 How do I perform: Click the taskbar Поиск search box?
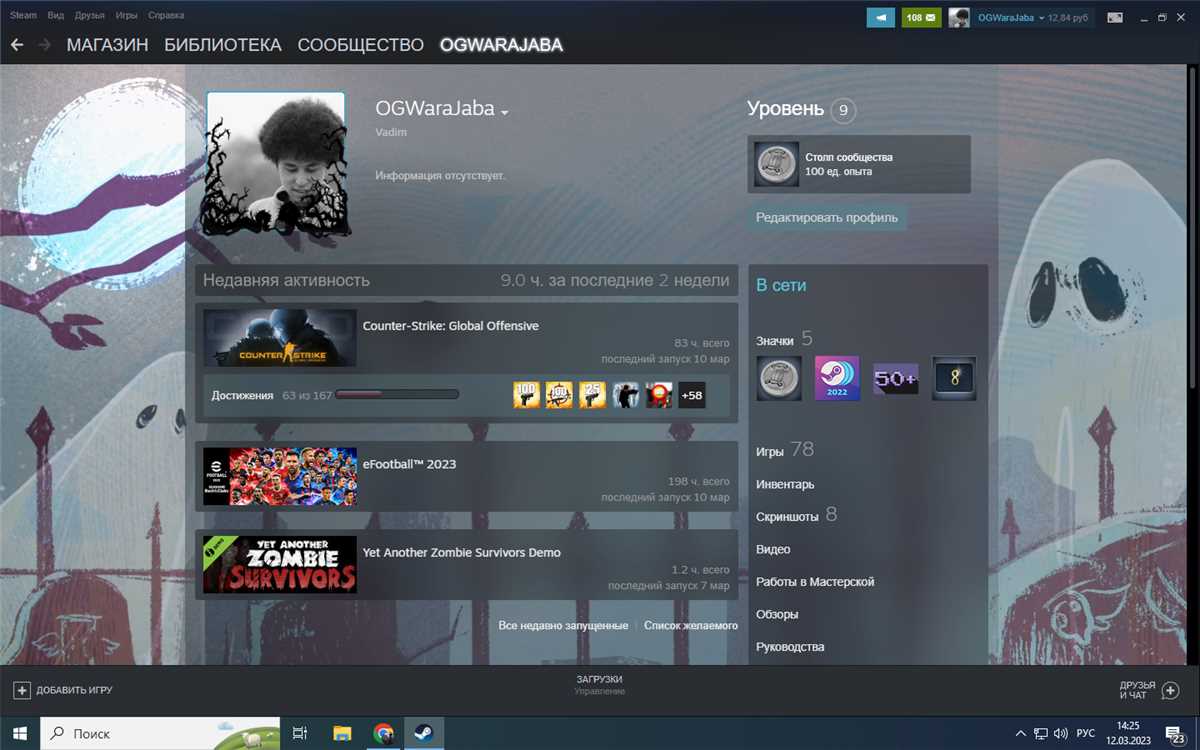point(160,733)
